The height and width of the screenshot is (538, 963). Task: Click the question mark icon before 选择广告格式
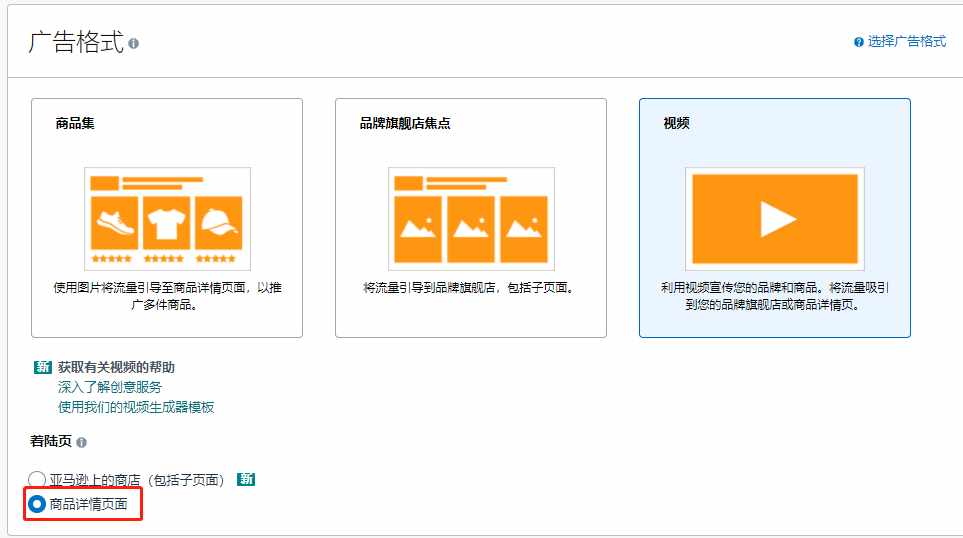(859, 42)
